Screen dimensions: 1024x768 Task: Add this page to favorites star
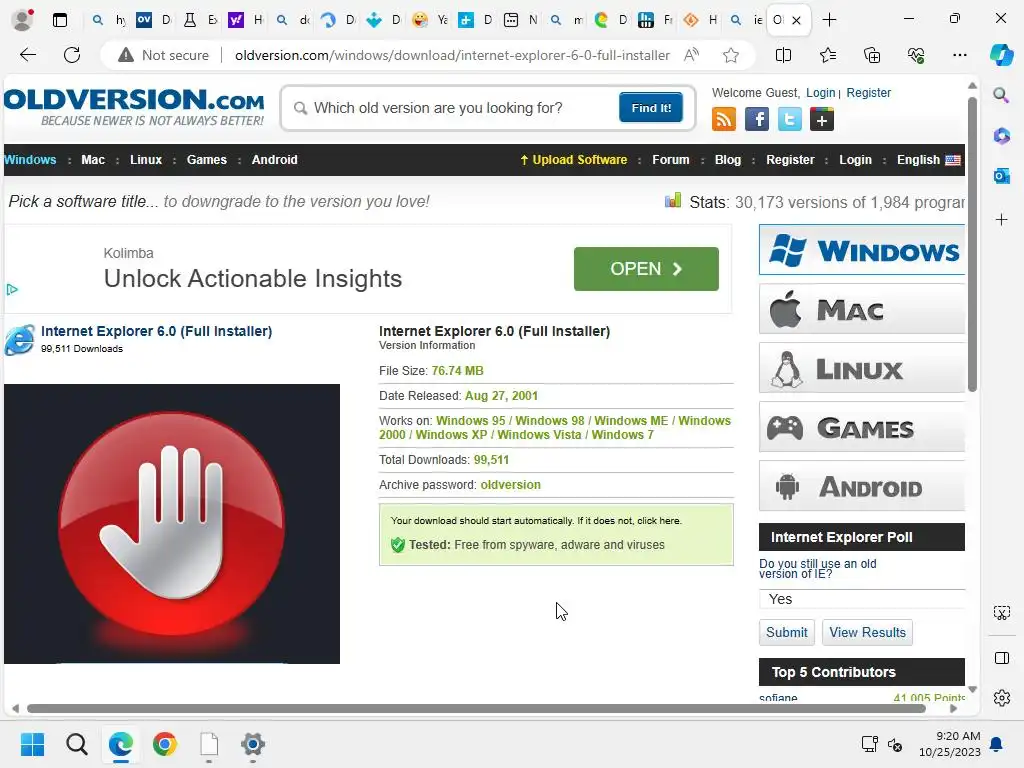pos(731,55)
